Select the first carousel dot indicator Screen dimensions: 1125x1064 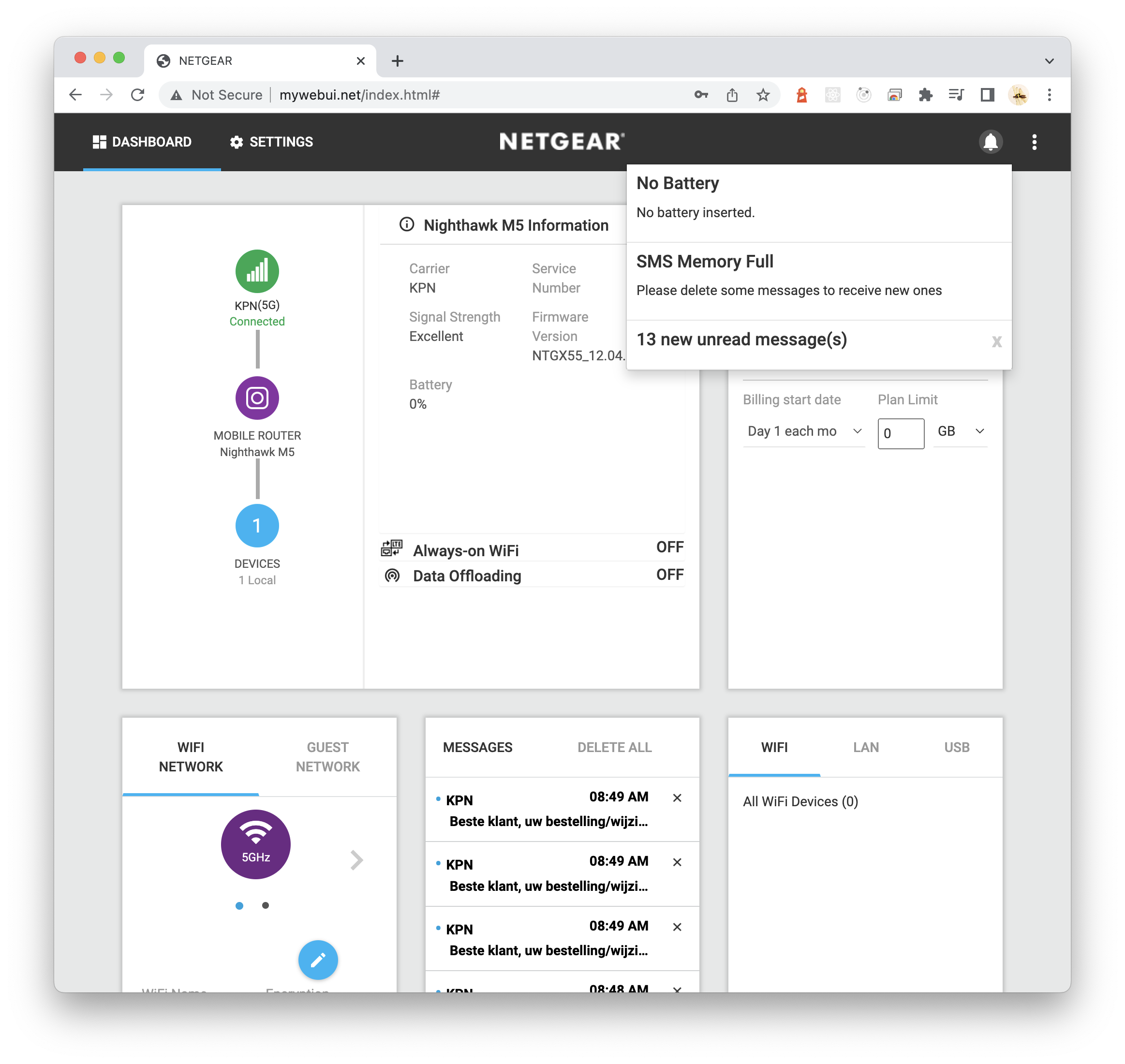pos(239,905)
